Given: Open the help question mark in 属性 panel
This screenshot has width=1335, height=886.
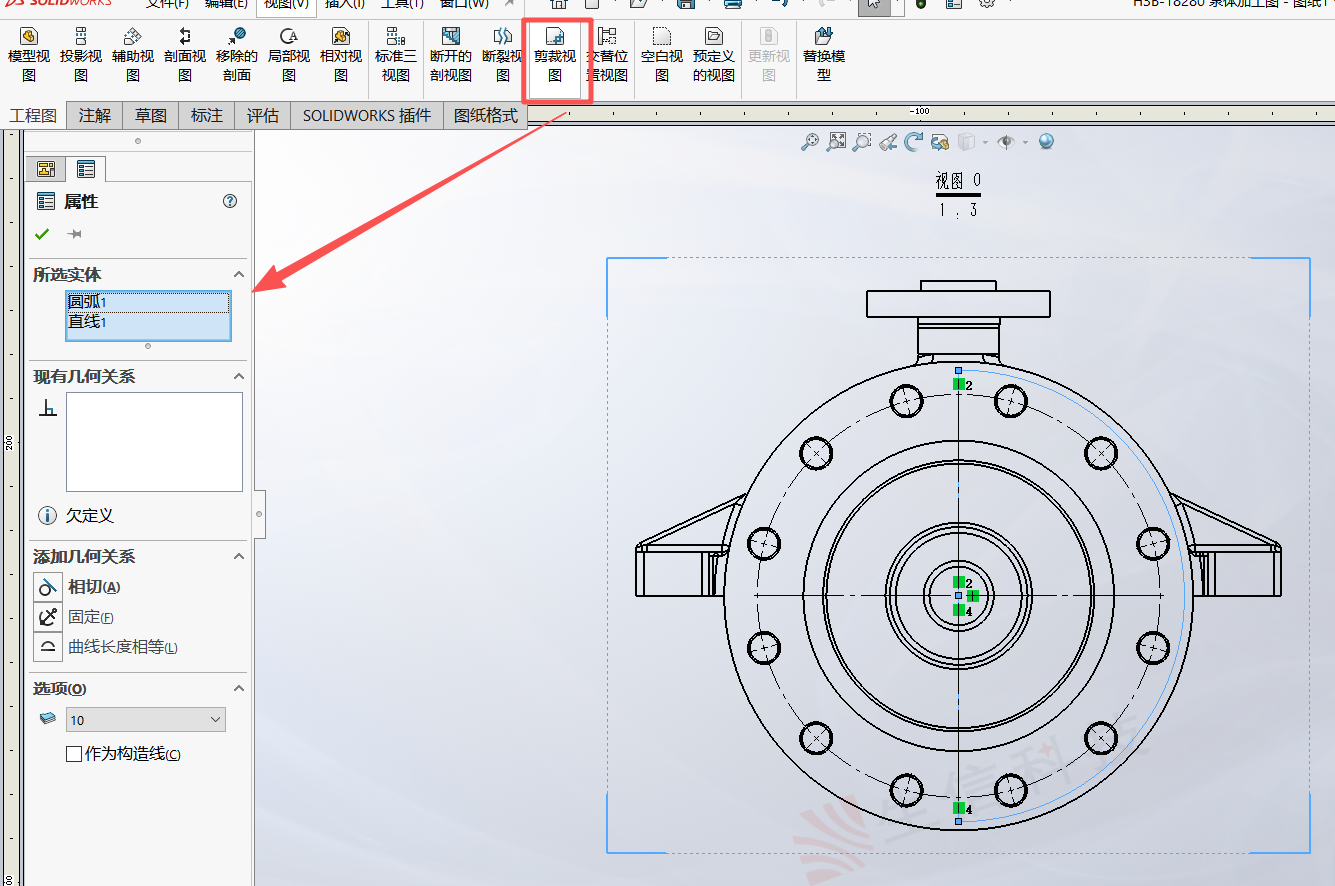Looking at the screenshot, I should pyautogui.click(x=230, y=201).
